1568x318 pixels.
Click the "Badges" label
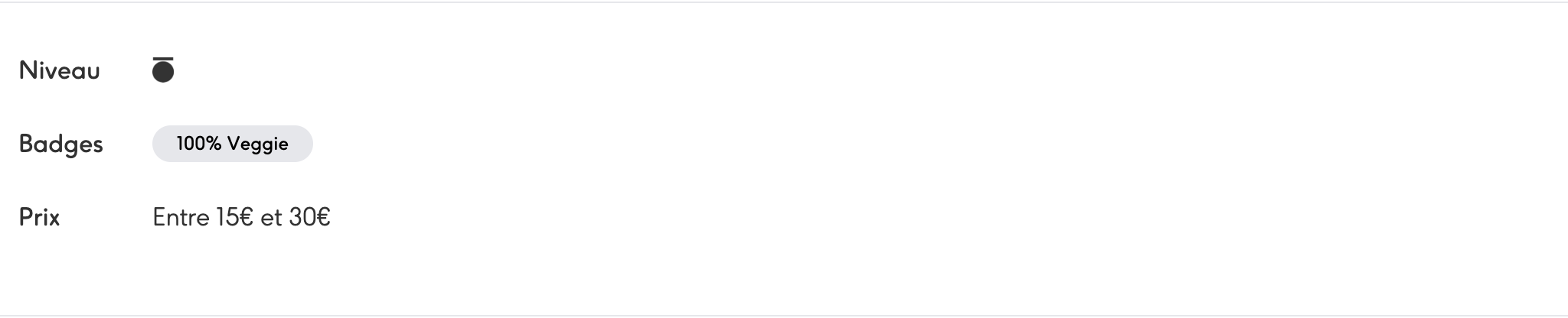pos(61,144)
